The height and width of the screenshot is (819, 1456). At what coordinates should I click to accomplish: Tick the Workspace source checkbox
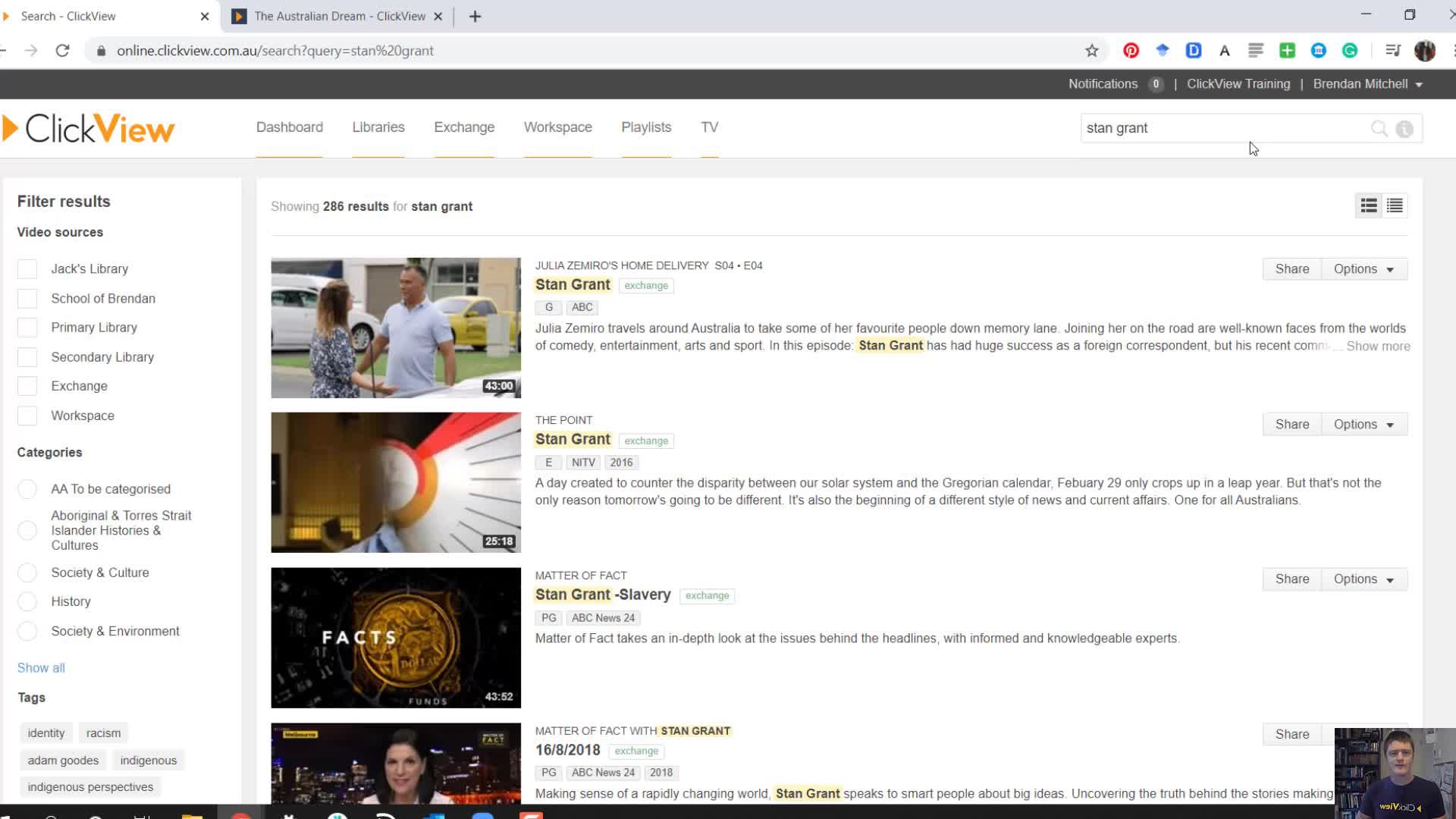click(x=27, y=416)
